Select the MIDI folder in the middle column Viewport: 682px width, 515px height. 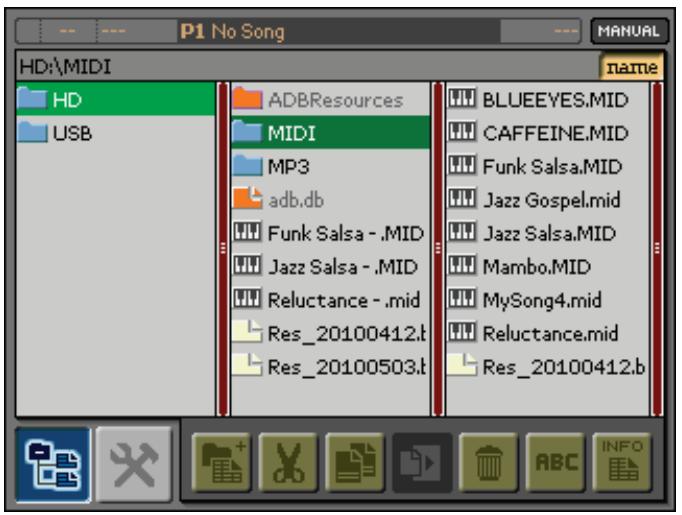tap(331, 133)
